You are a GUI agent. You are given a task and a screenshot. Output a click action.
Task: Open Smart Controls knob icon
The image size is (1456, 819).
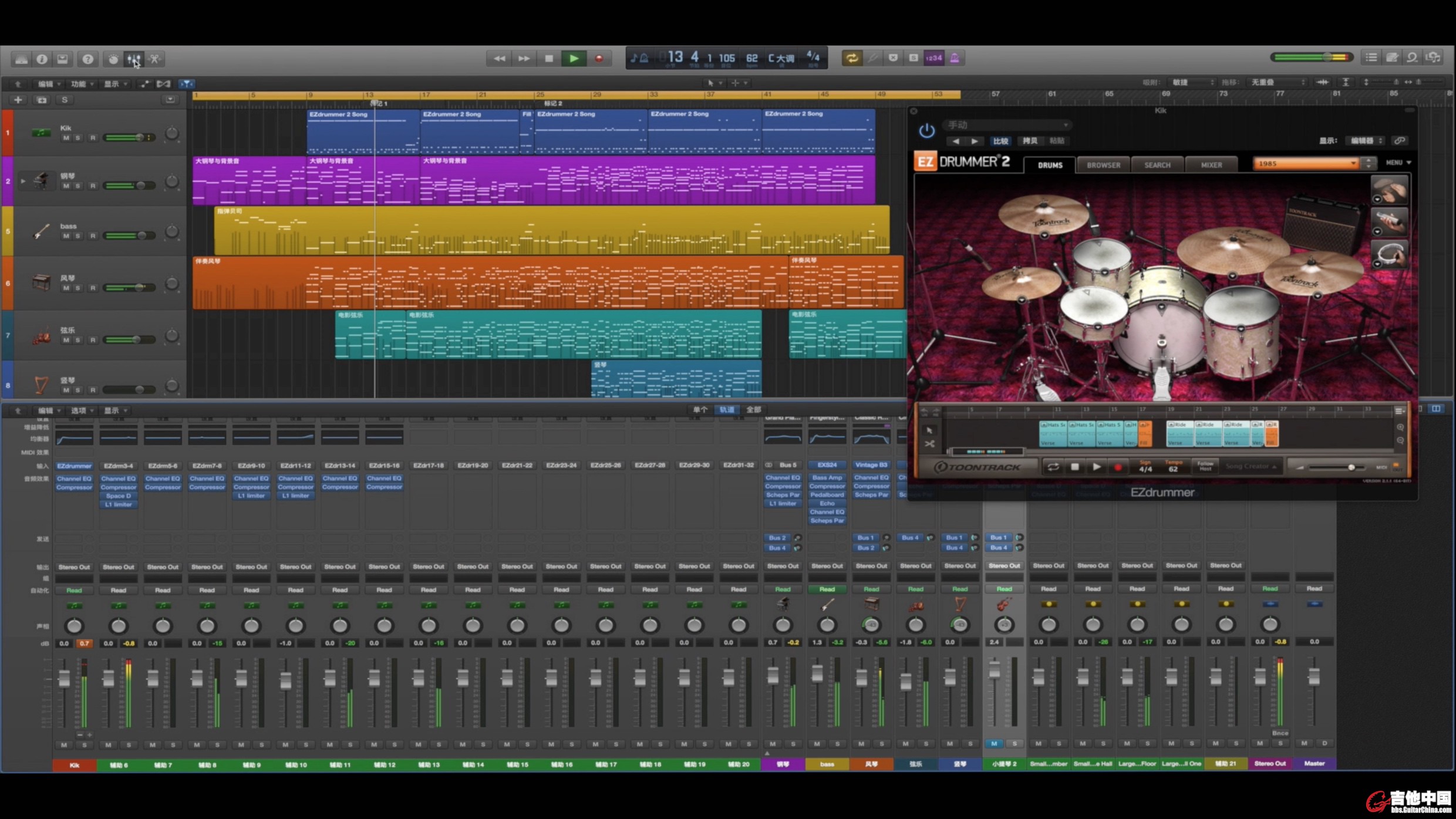113,59
